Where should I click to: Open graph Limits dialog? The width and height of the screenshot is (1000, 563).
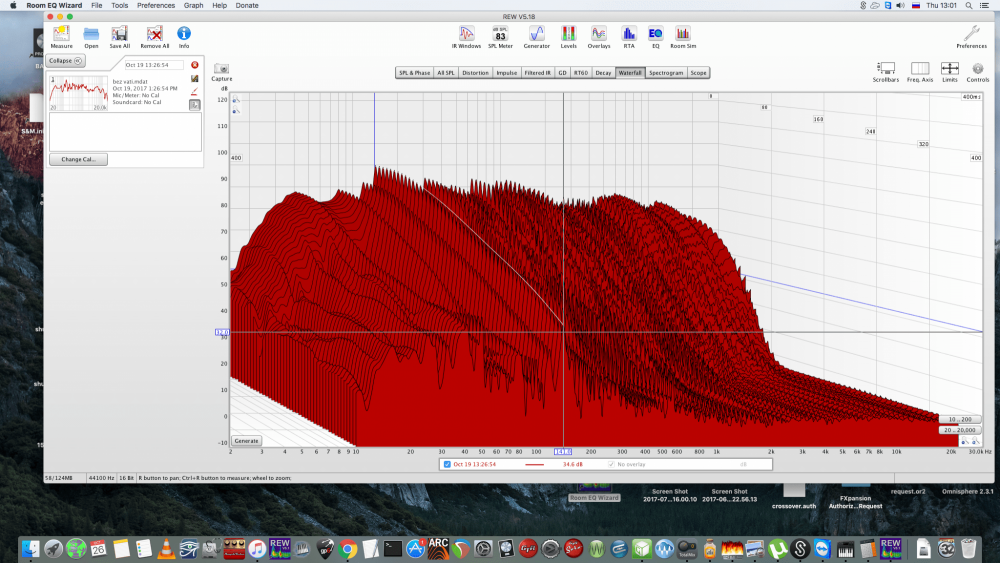[950, 71]
